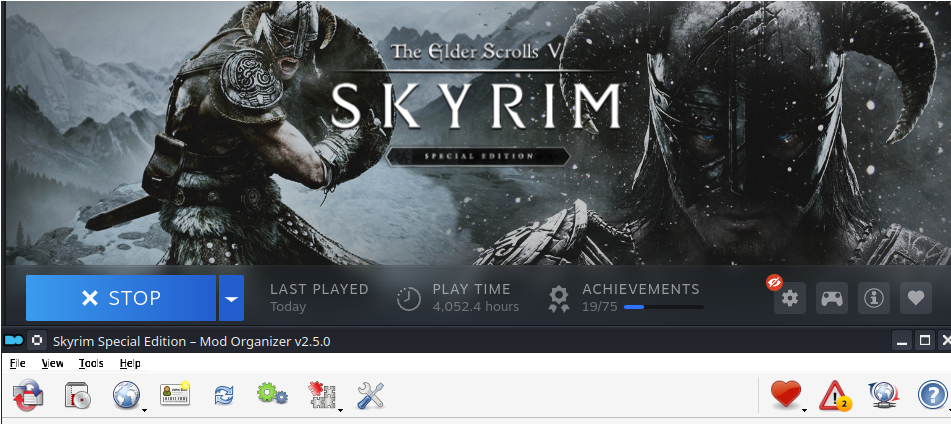Click the achievements badge icon
951x424 pixels.
pyautogui.click(x=559, y=298)
